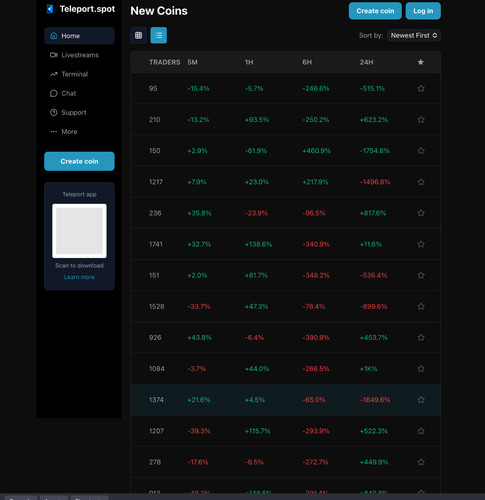
Task: Favorite the coin with 95 traders
Action: [x=421, y=88]
